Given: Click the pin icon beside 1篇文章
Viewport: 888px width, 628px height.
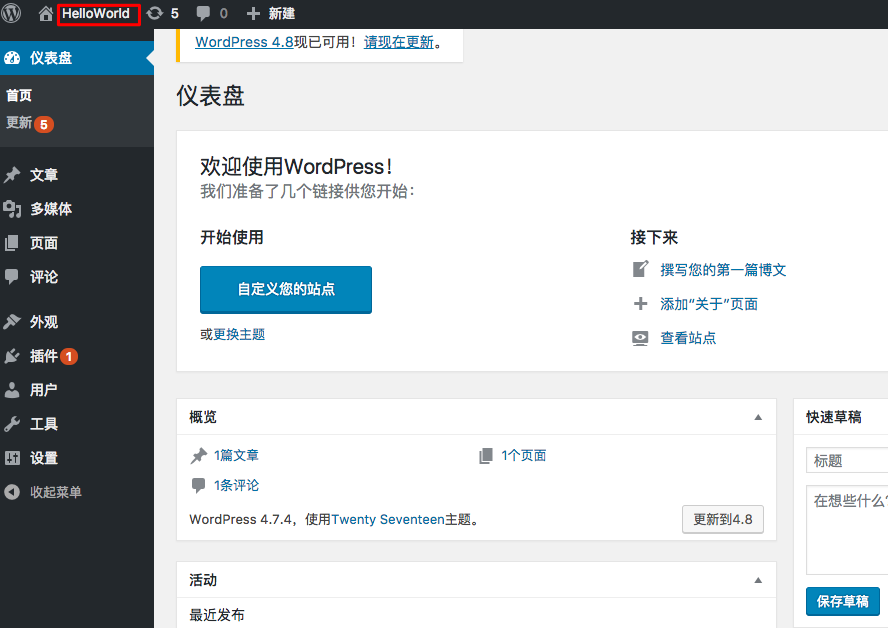Looking at the screenshot, I should coord(199,455).
